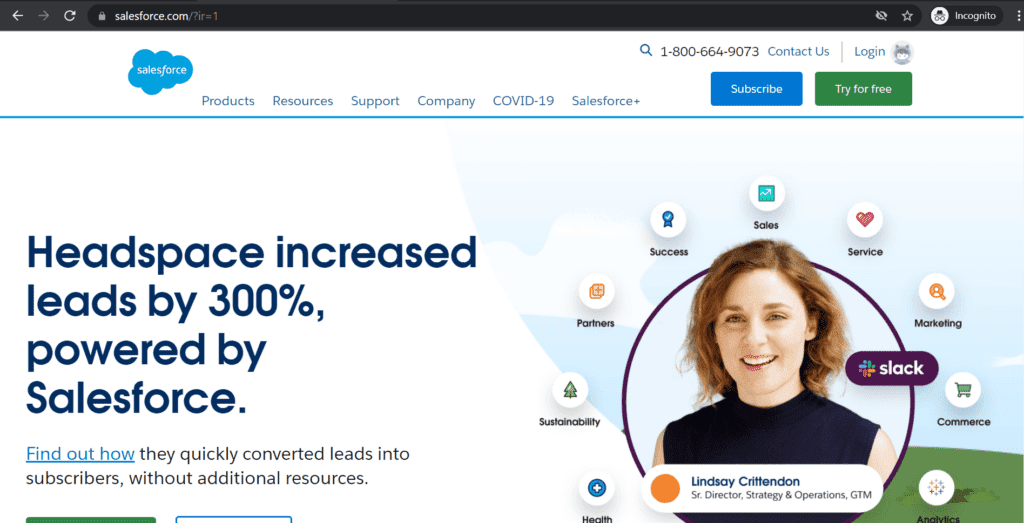Click the blue Subscribe button
The width and height of the screenshot is (1024, 523).
coord(756,89)
